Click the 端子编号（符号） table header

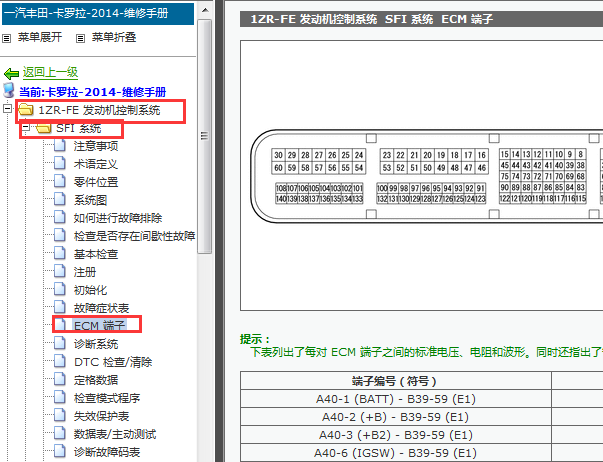tap(395, 381)
